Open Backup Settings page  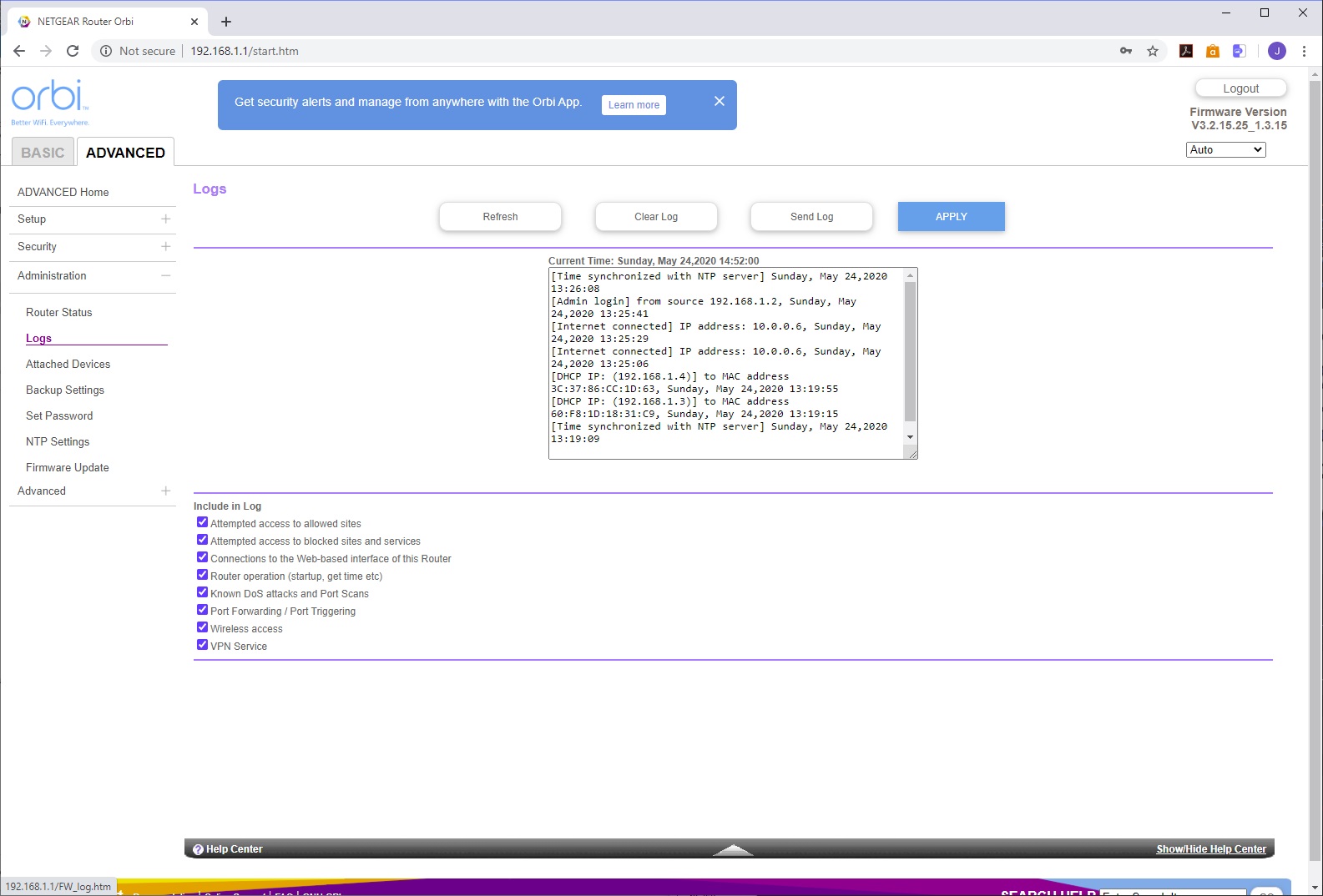[x=65, y=390]
